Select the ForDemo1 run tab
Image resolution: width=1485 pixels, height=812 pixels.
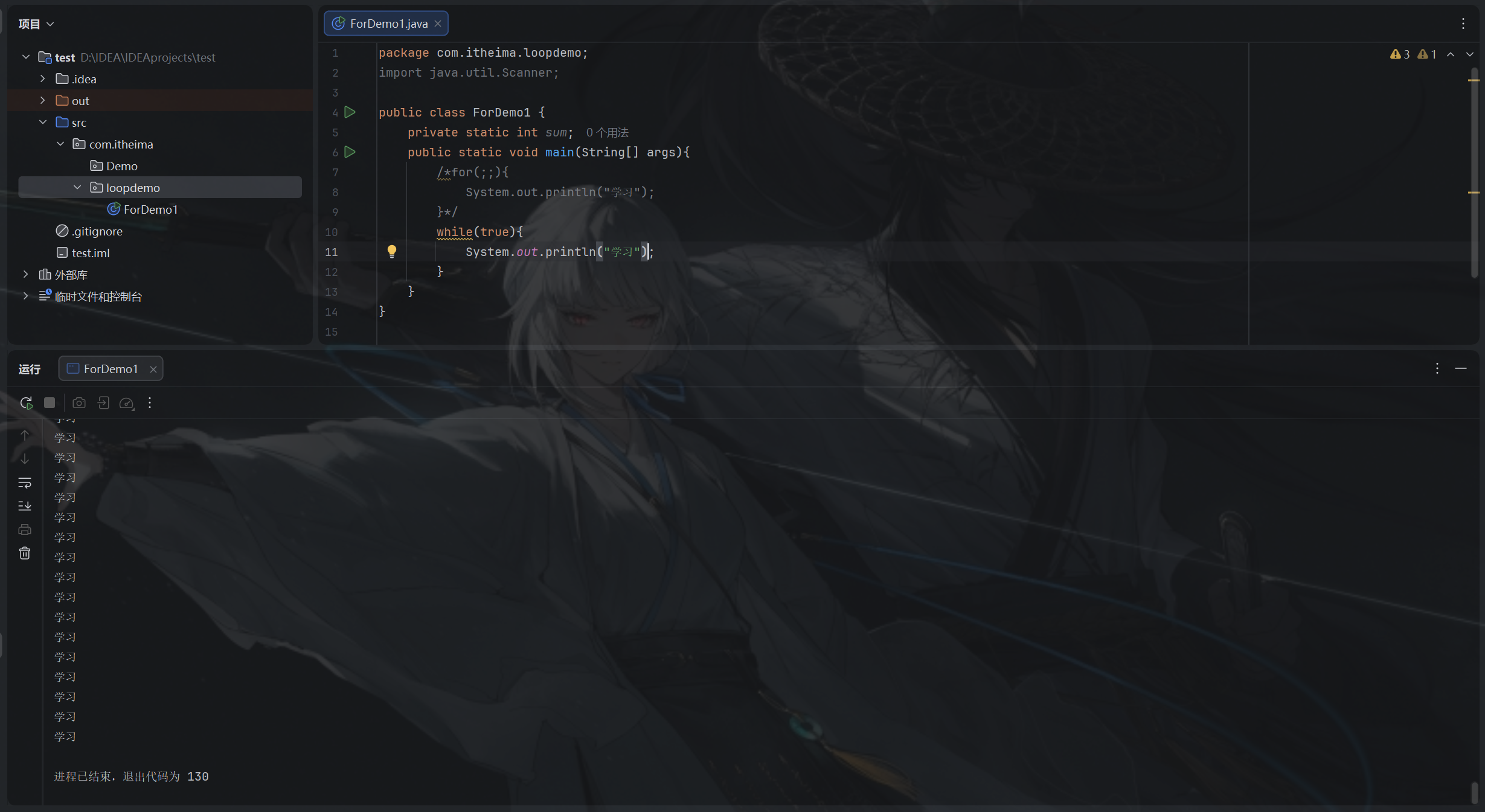[x=111, y=369]
